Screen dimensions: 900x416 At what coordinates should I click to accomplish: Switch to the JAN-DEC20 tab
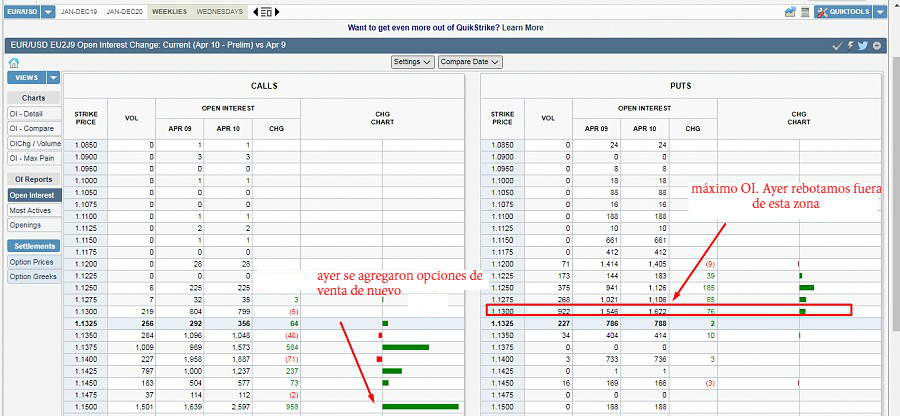124,11
